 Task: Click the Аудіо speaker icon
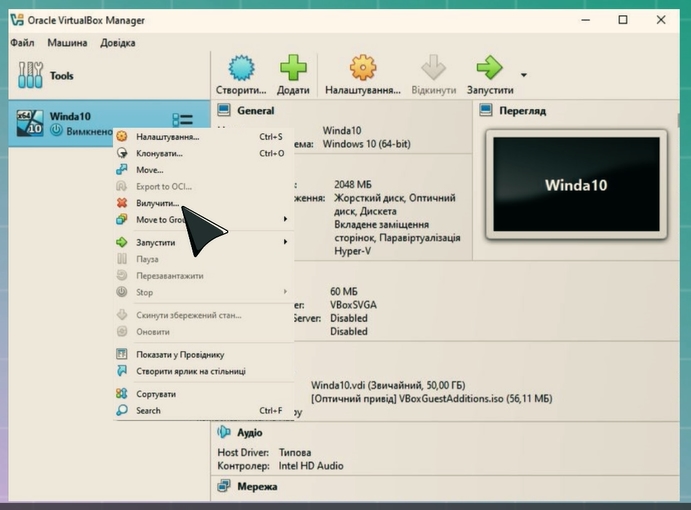coord(224,432)
